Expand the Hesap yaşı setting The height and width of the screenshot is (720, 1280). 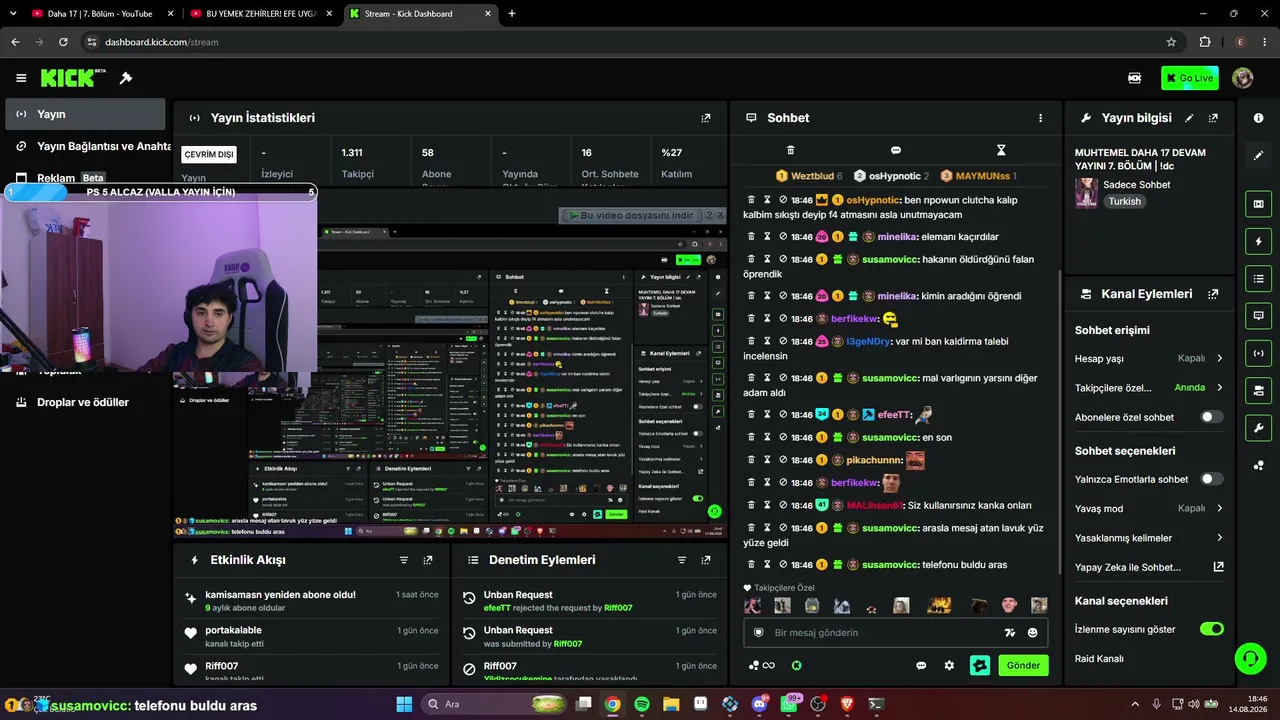pyautogui.click(x=1149, y=358)
